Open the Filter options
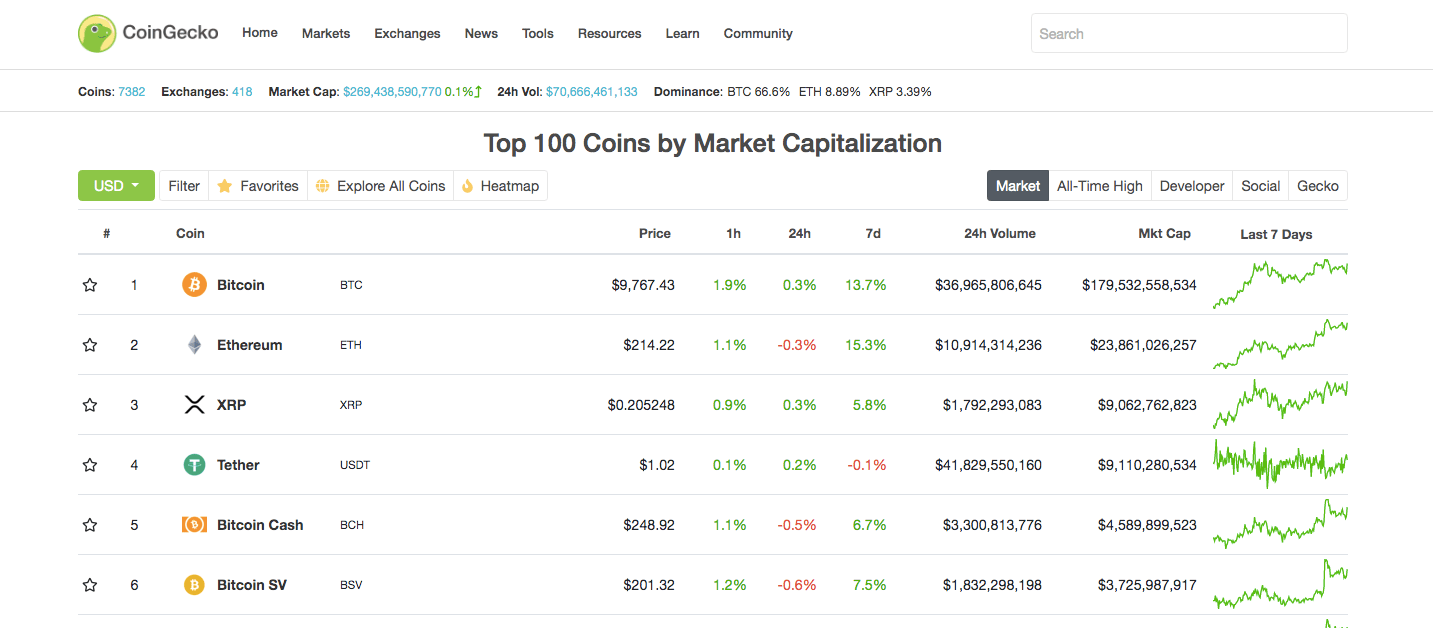Screen dimensions: 1433x628 [x=183, y=185]
